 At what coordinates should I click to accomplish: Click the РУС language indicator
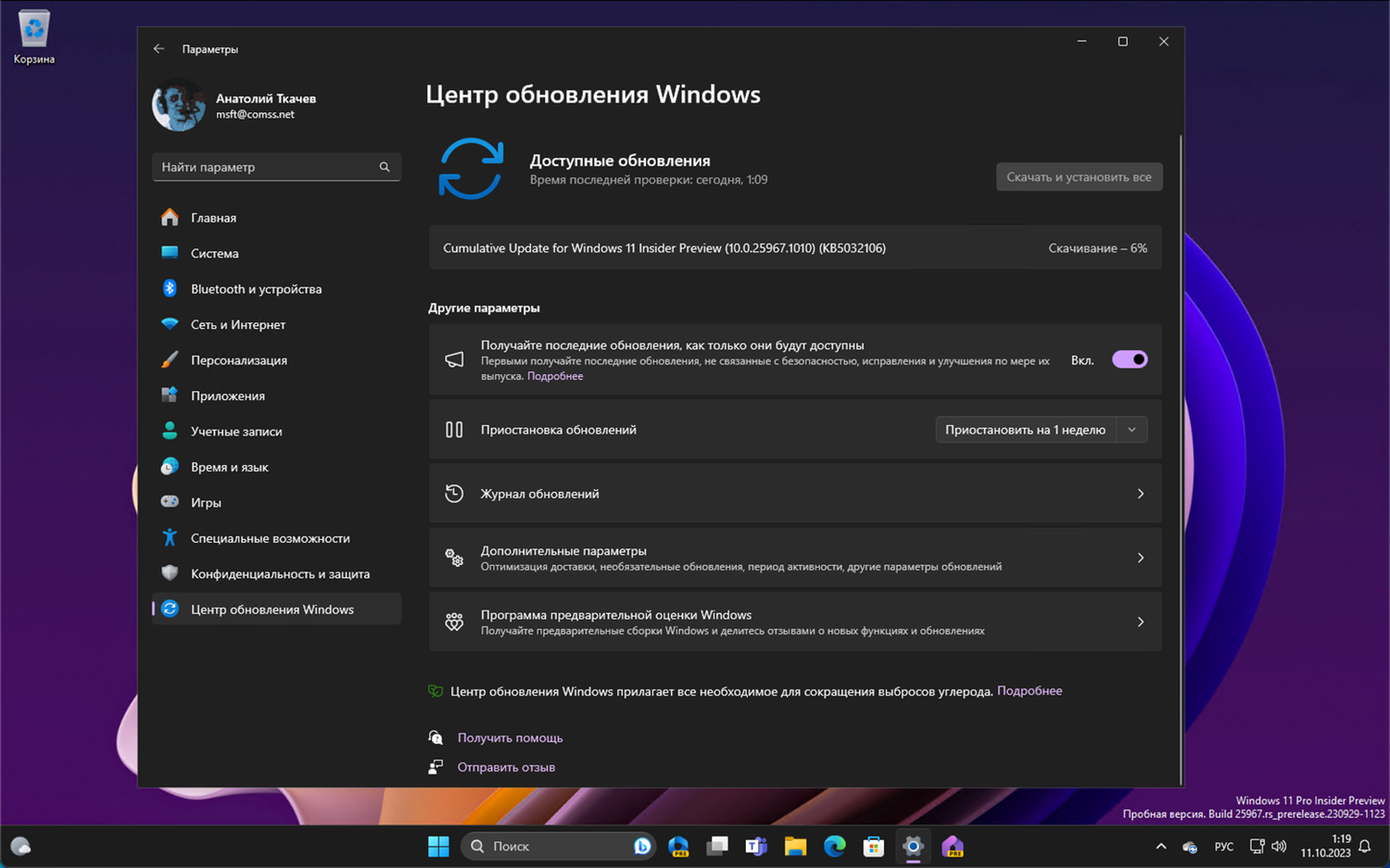click(x=1224, y=847)
